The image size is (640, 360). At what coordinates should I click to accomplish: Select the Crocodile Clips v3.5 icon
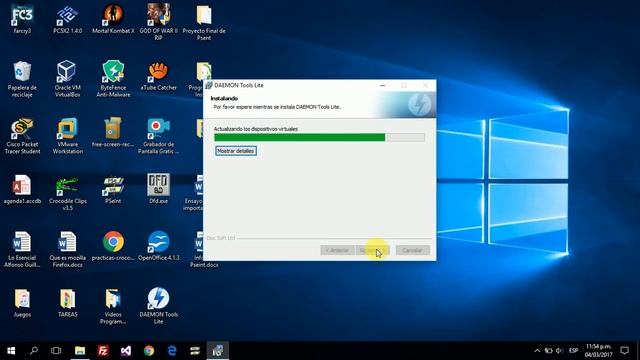(x=67, y=193)
